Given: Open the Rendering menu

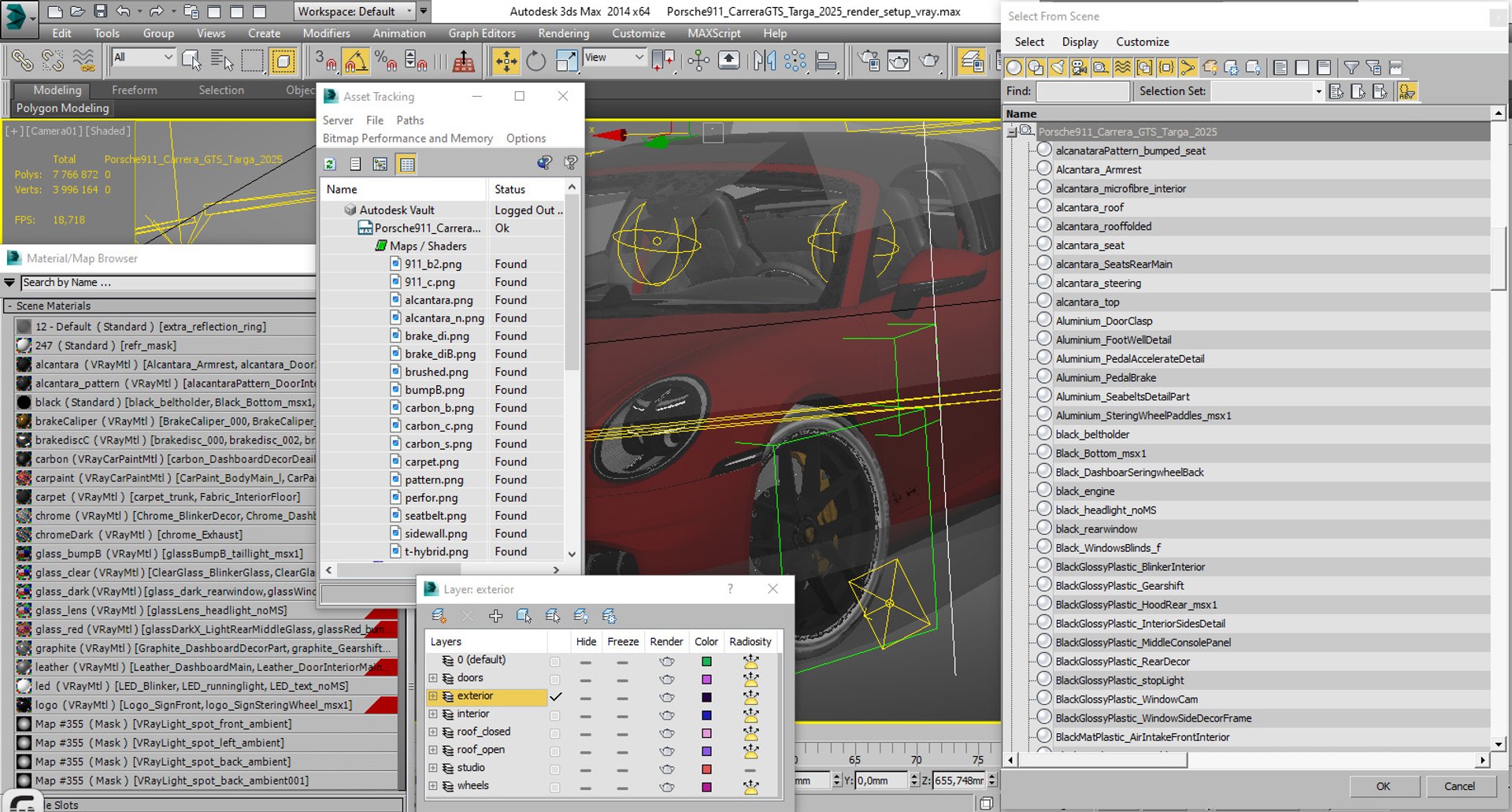Looking at the screenshot, I should click(563, 33).
